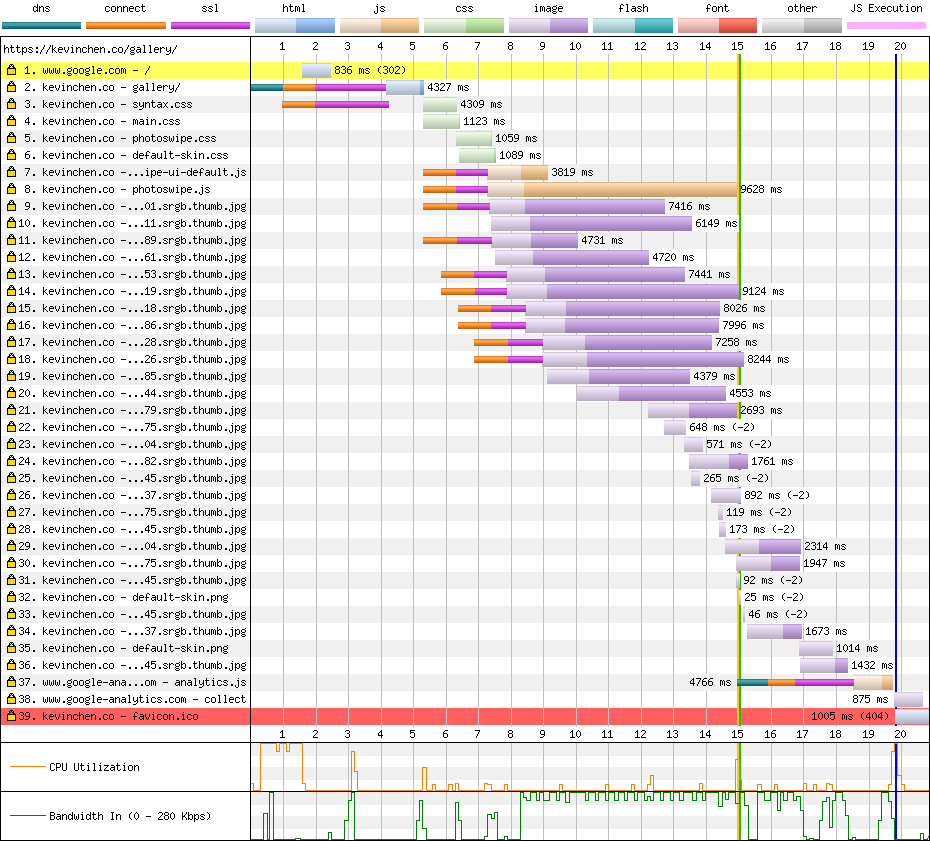Click the lock icon next to analytics.js
This screenshot has height=841, width=930.
click(x=12, y=683)
